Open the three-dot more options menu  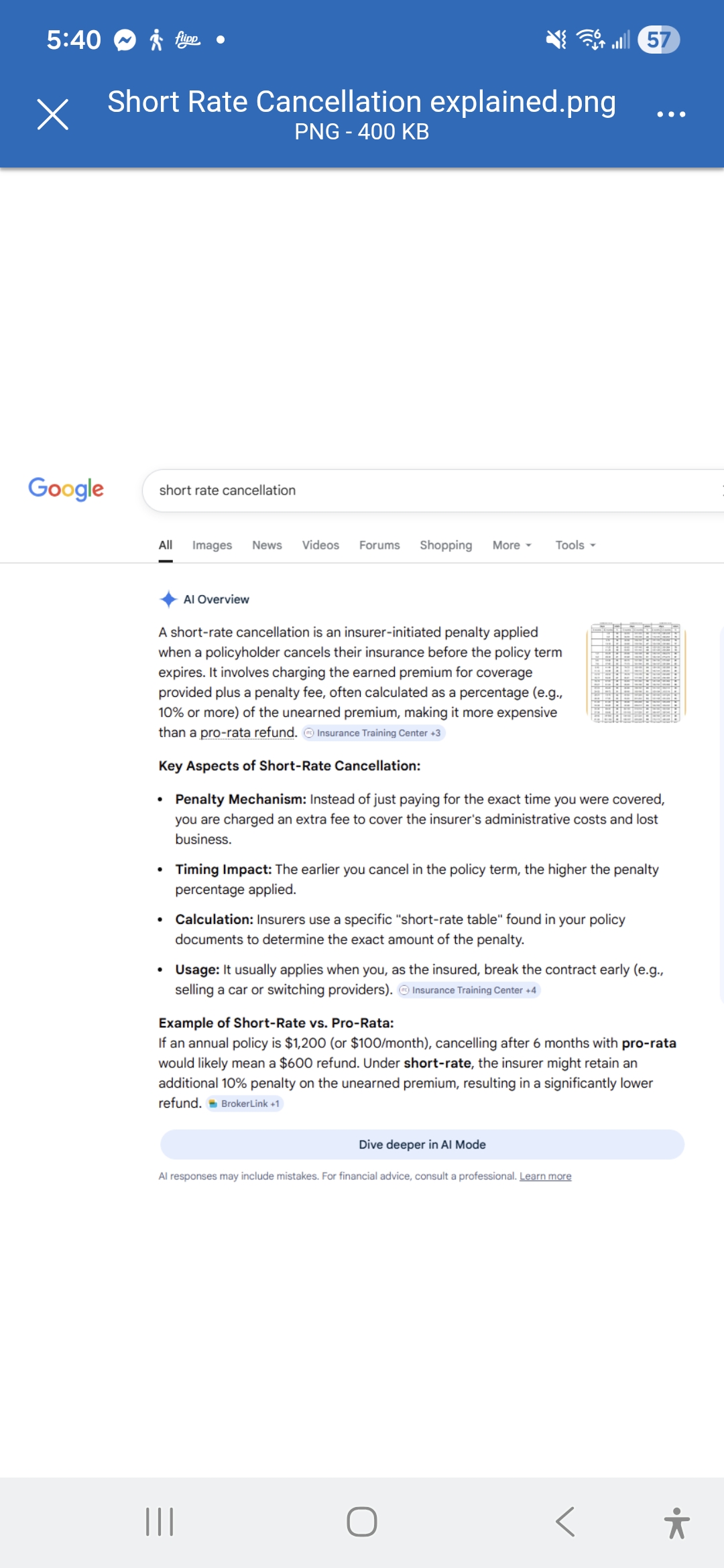tap(671, 114)
